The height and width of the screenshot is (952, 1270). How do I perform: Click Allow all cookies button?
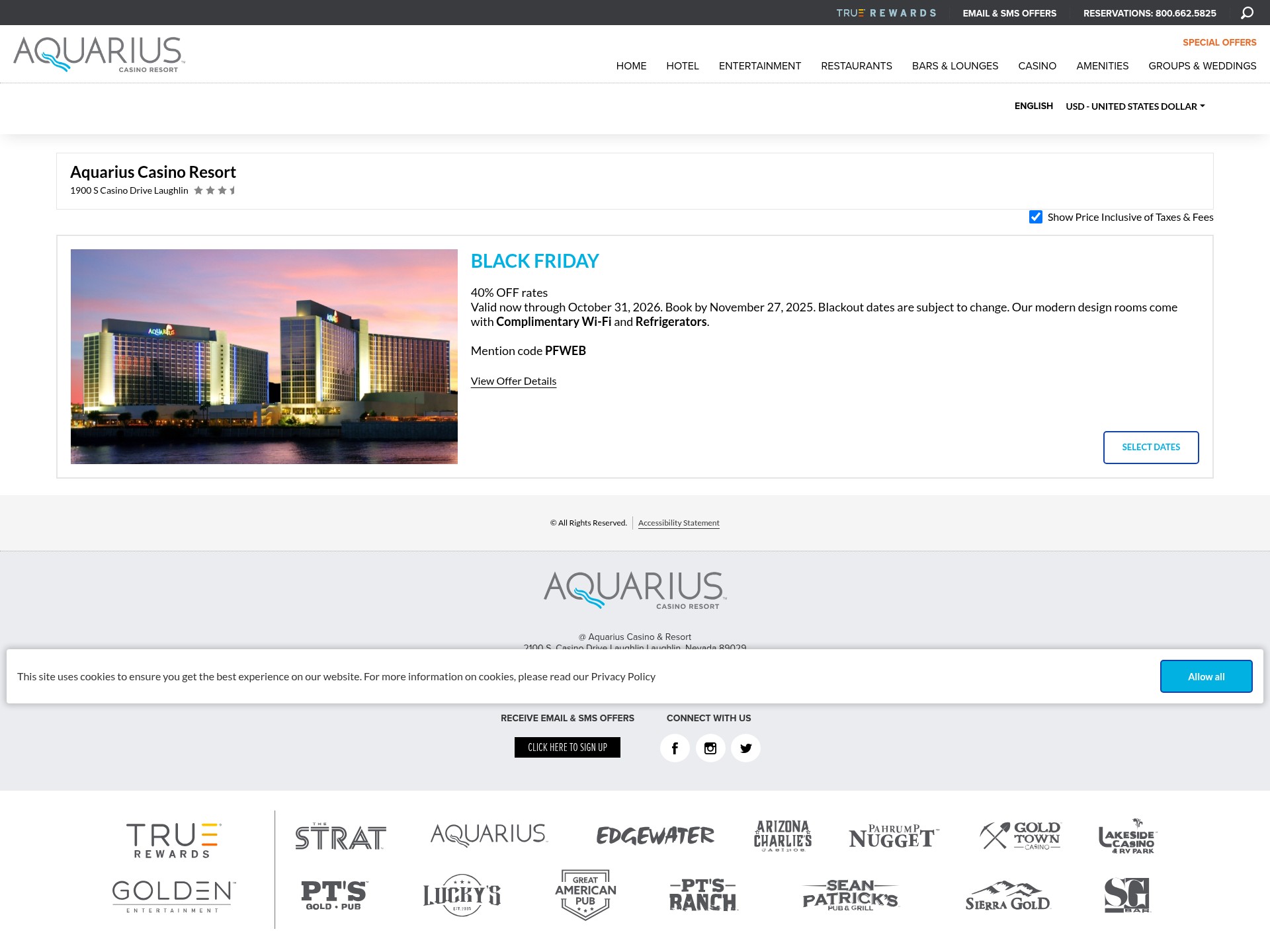tap(1206, 676)
